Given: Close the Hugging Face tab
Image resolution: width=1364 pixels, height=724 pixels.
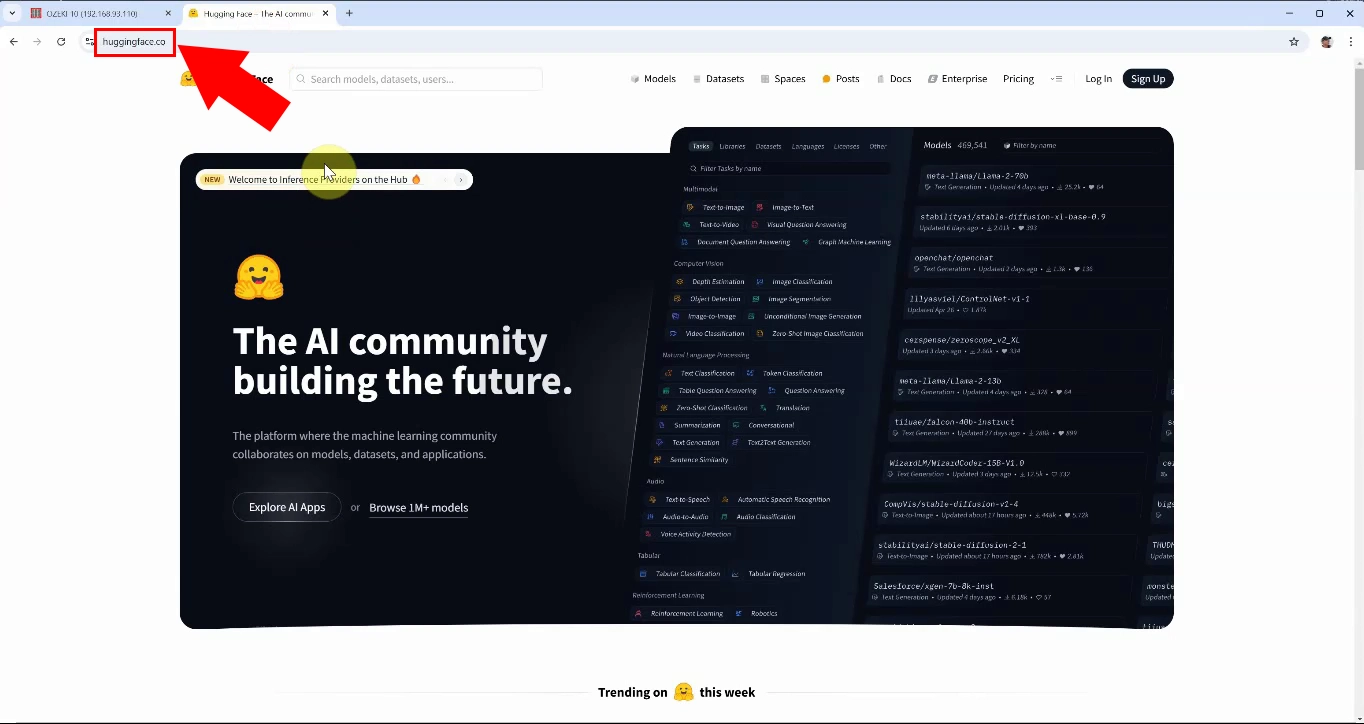Looking at the screenshot, I should [327, 13].
